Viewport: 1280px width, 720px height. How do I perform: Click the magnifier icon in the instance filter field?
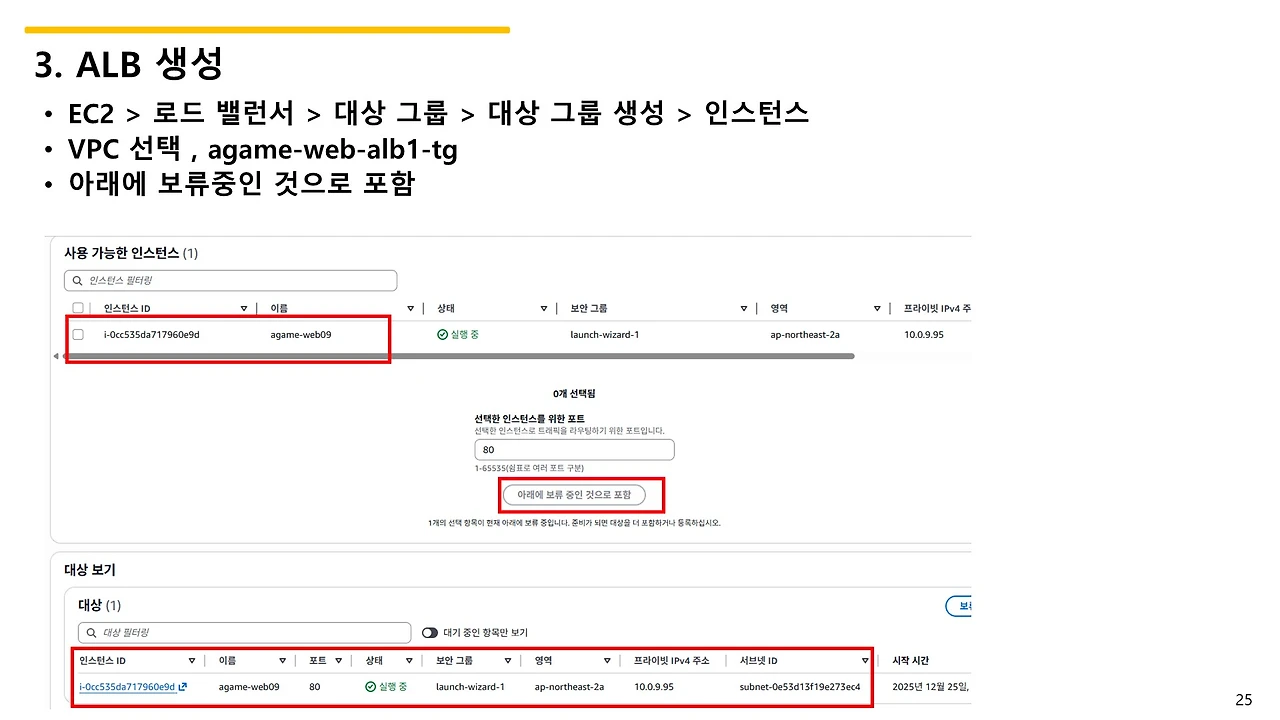tap(78, 280)
